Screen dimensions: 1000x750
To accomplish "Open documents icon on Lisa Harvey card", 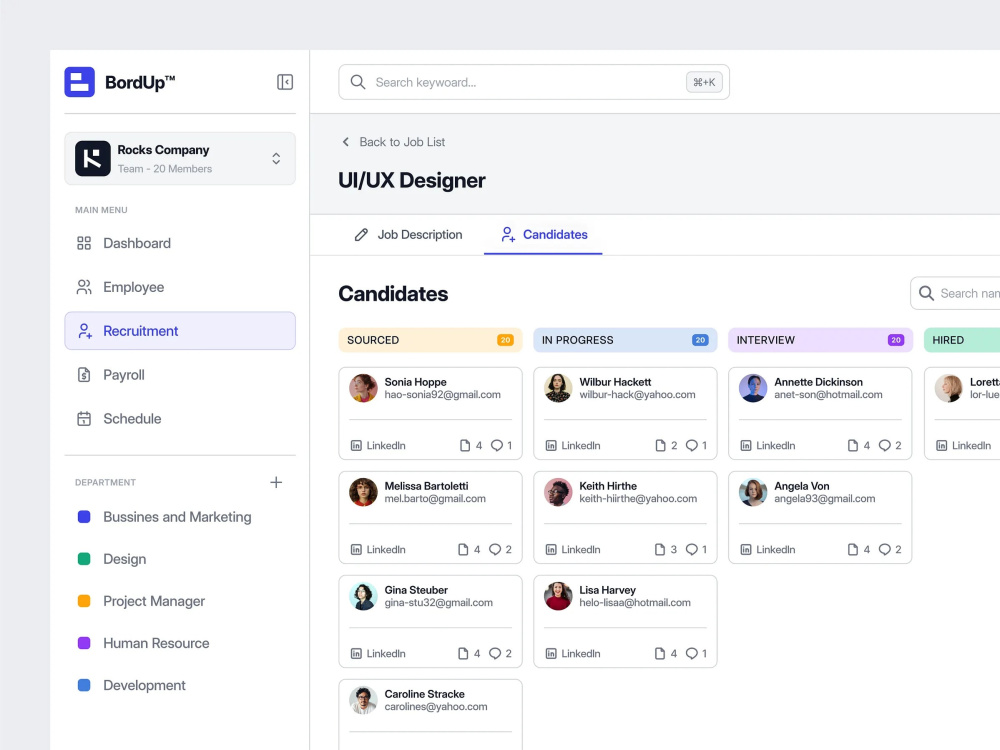I will tap(660, 653).
